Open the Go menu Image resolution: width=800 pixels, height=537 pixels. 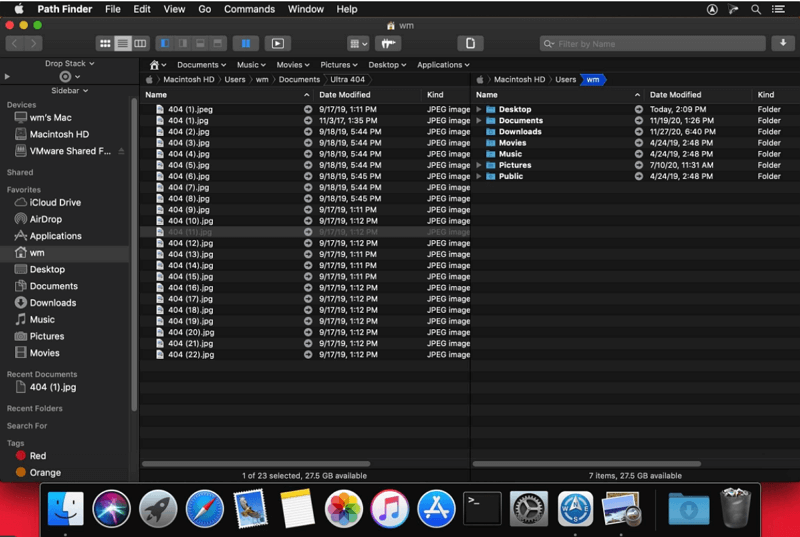point(205,9)
